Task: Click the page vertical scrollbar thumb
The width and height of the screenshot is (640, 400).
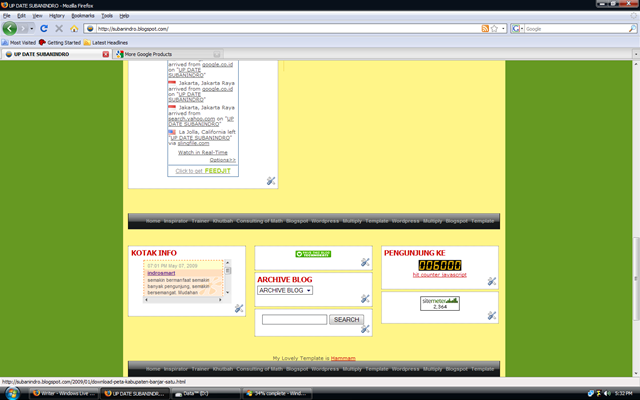Action: click(636, 278)
